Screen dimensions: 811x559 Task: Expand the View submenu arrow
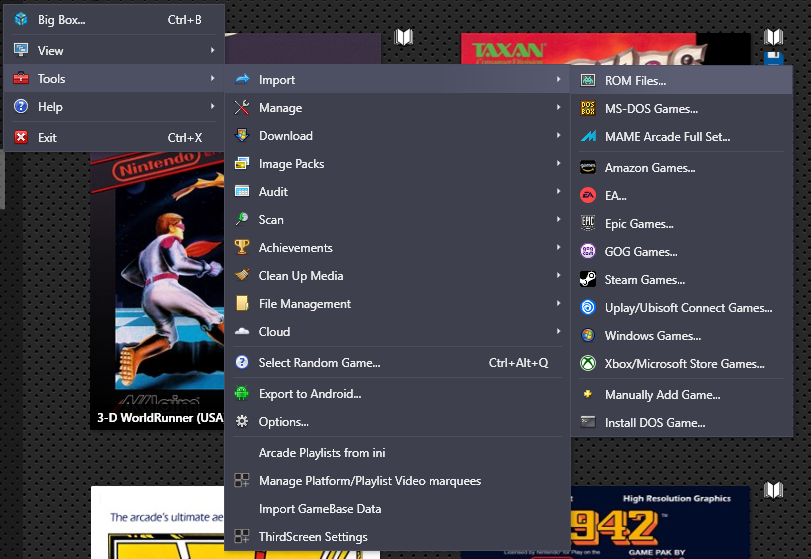pyautogui.click(x=213, y=50)
